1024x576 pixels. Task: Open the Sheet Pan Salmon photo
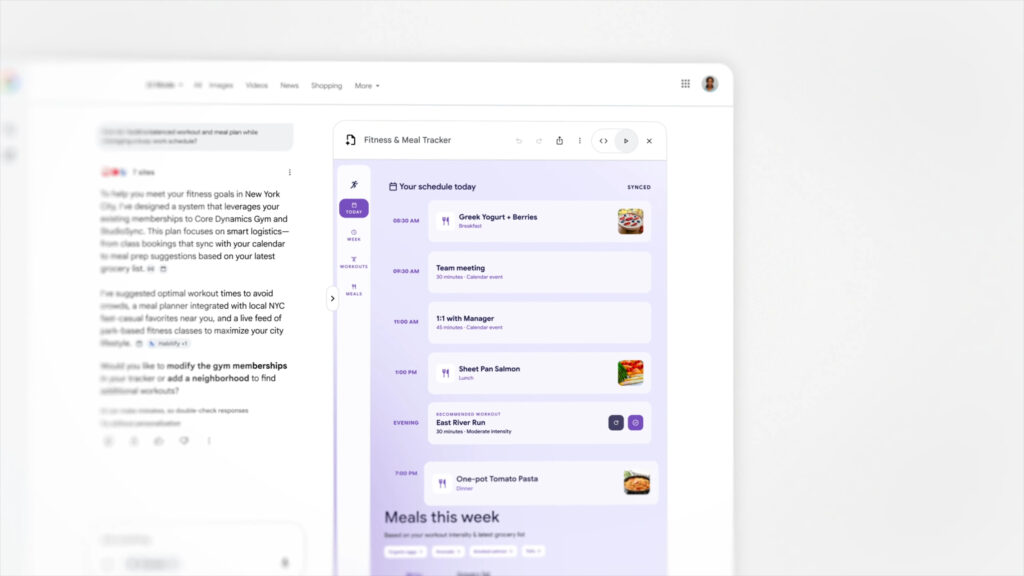coord(630,373)
